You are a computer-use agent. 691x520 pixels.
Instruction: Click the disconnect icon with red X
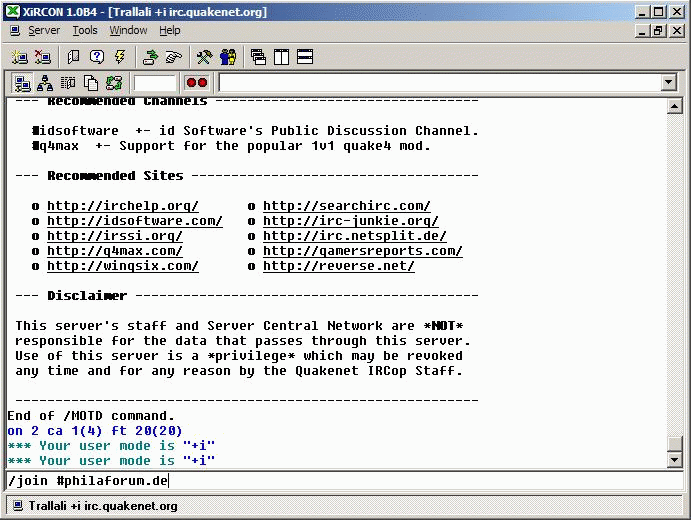[42, 57]
